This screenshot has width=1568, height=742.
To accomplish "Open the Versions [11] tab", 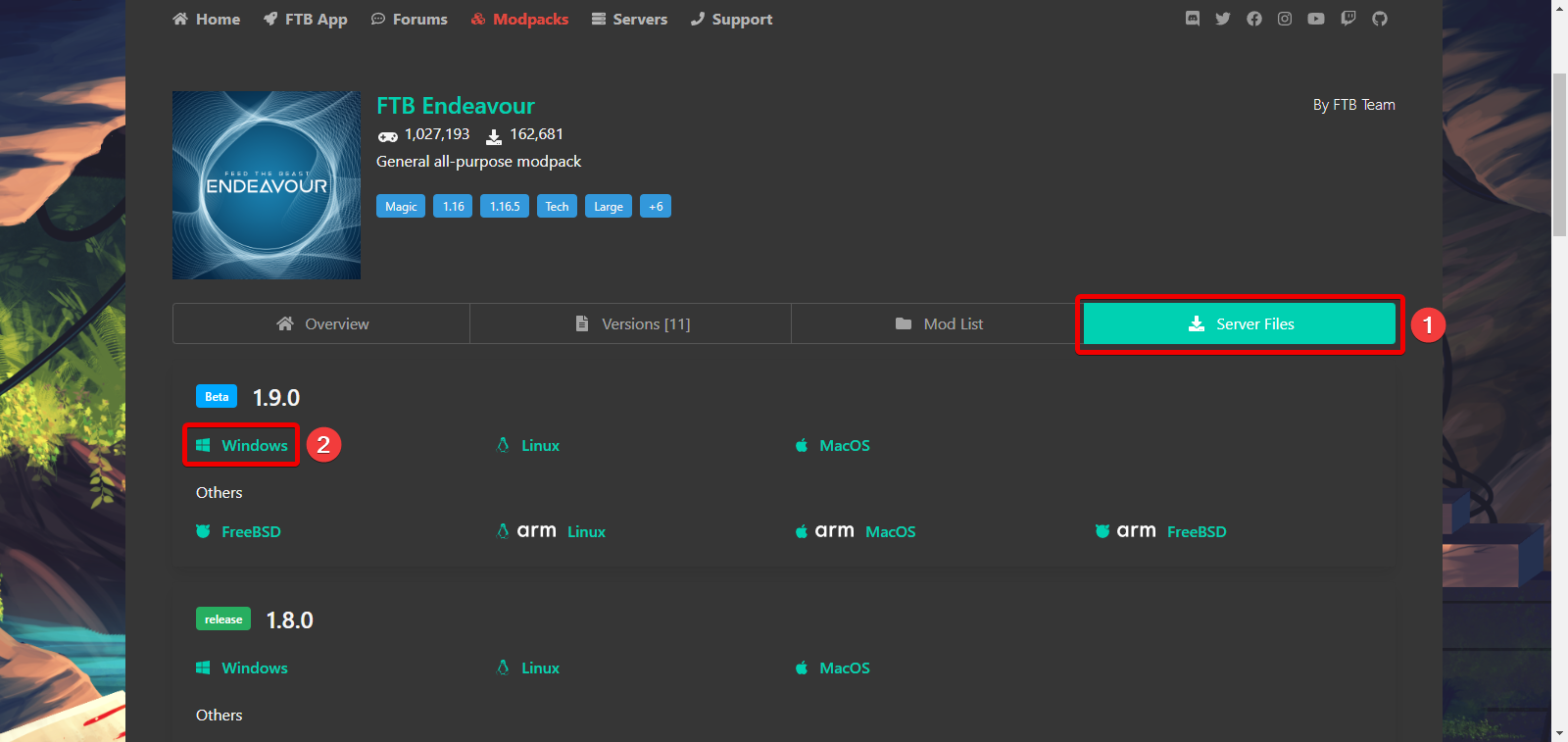I will click(631, 323).
